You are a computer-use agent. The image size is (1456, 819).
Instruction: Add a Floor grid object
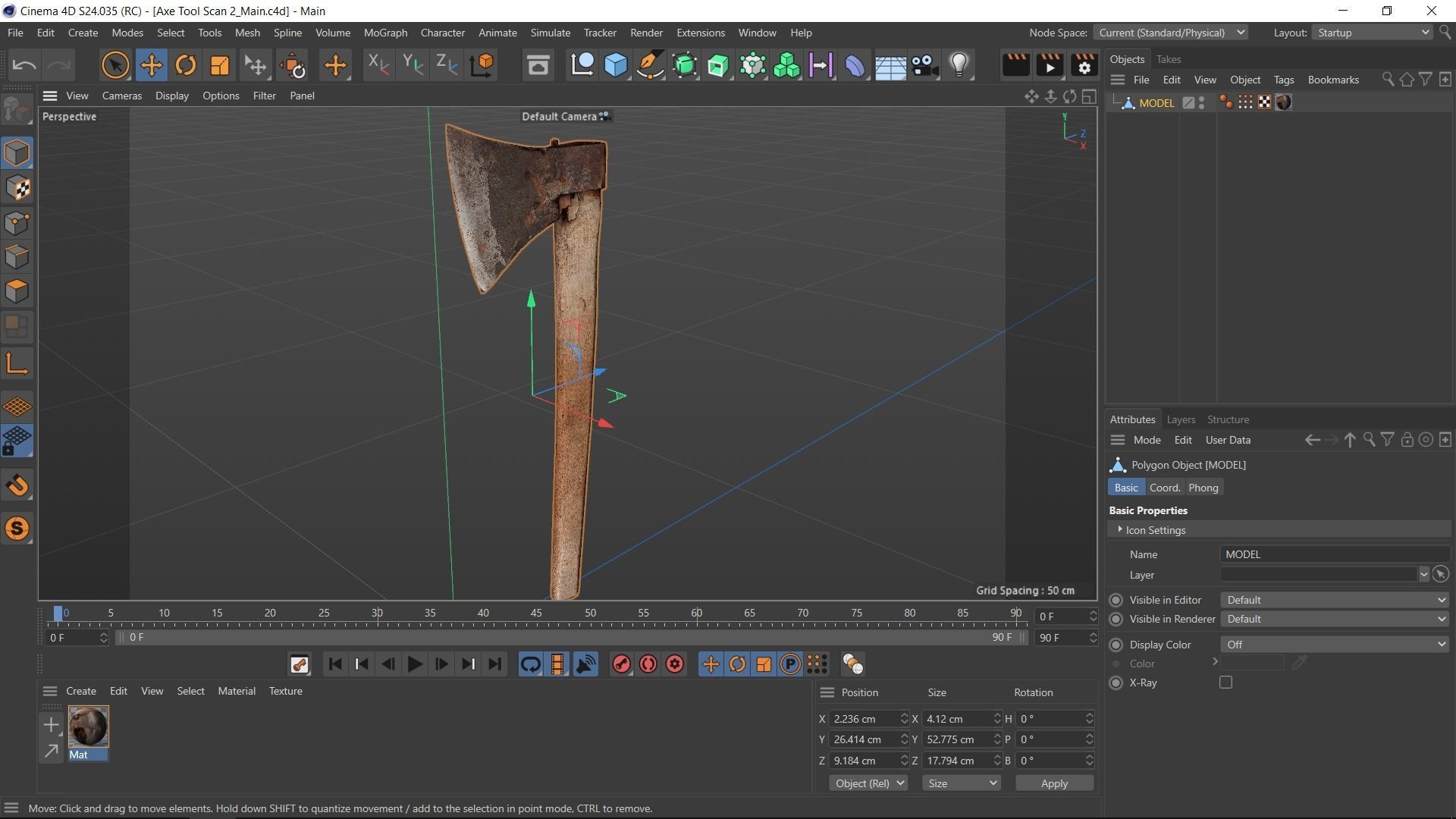(x=890, y=65)
